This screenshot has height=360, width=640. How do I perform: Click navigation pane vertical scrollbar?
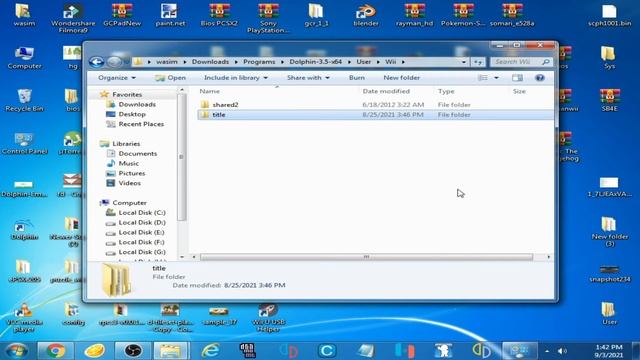[181, 157]
